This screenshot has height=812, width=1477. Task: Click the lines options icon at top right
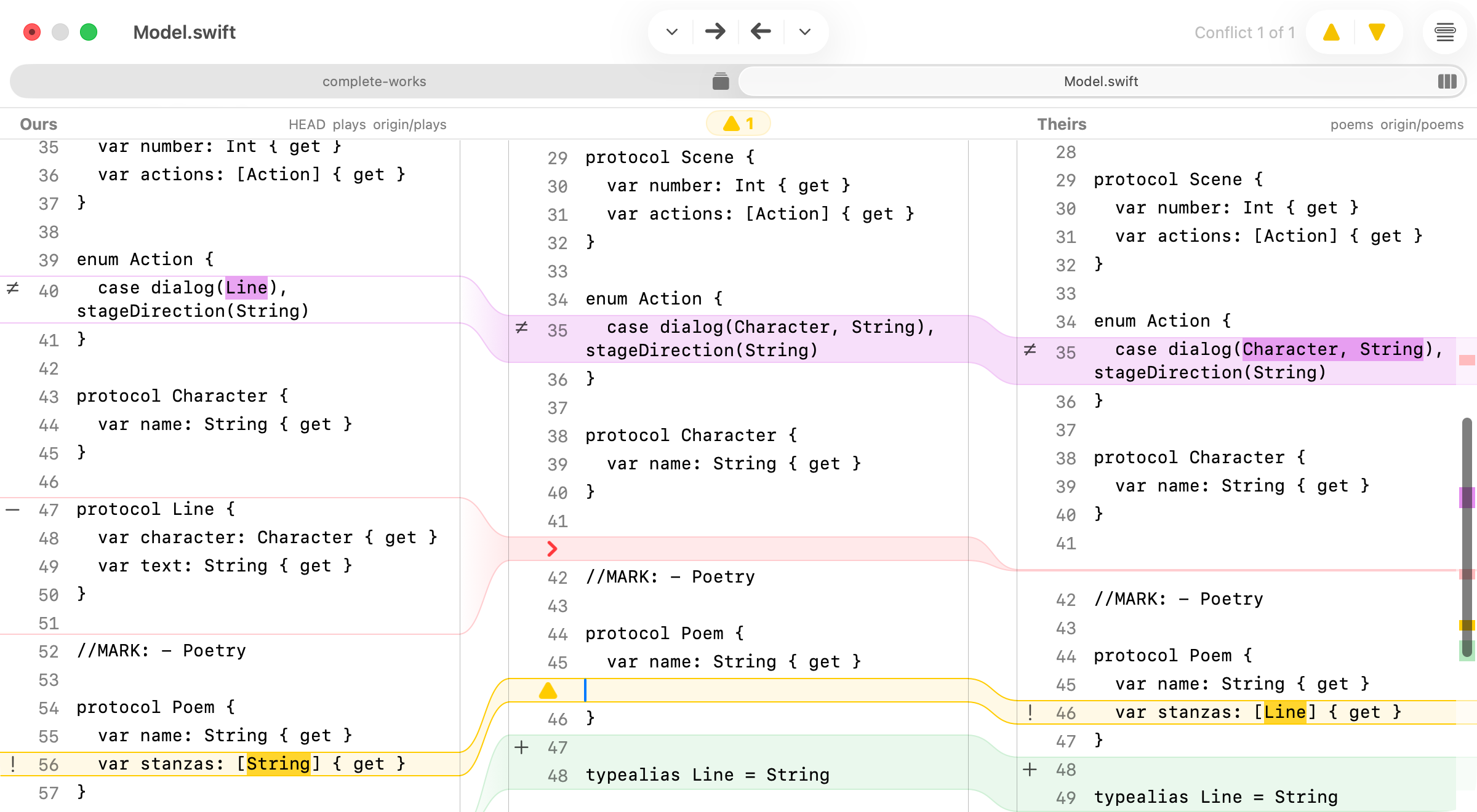pyautogui.click(x=1445, y=32)
